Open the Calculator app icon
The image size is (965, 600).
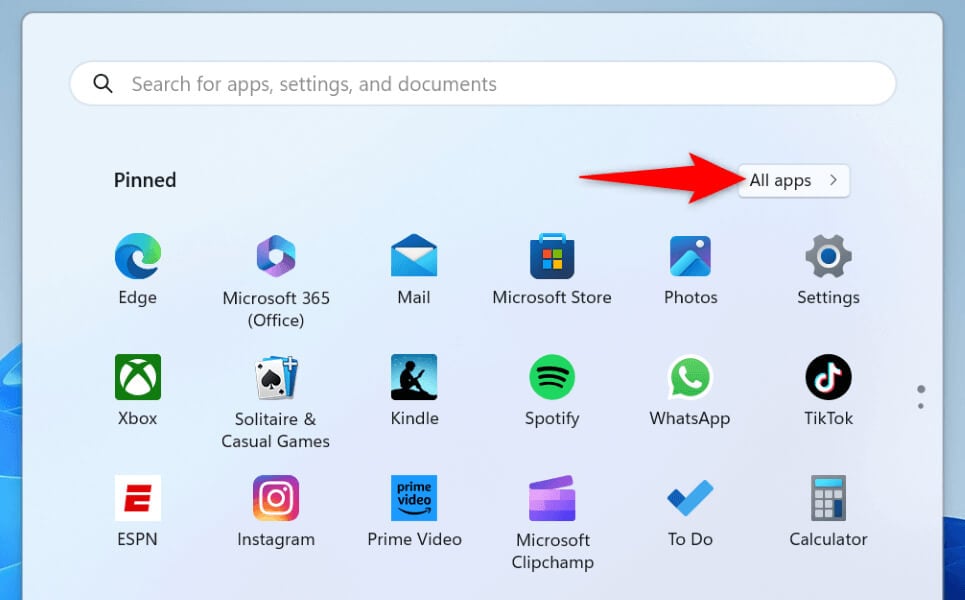click(828, 498)
